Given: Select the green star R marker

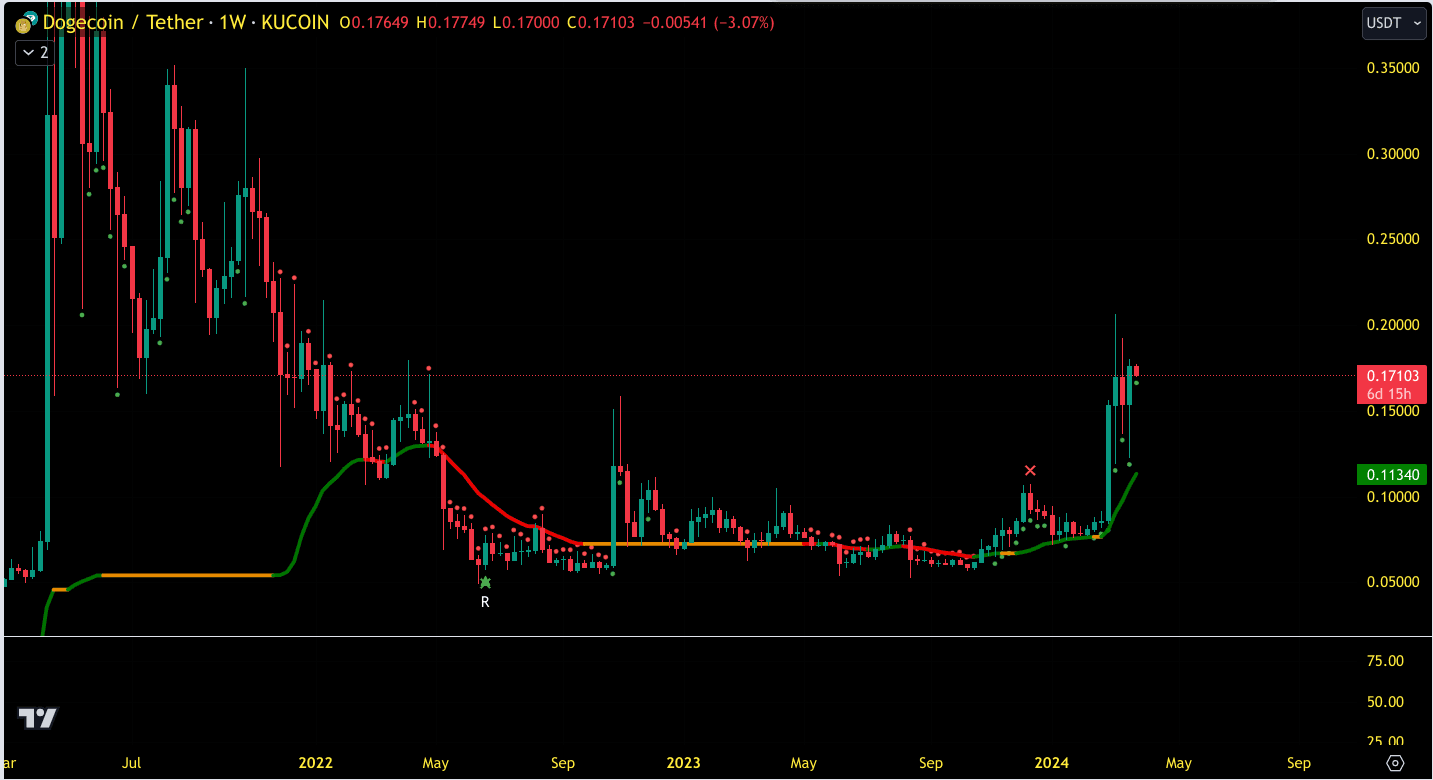Looking at the screenshot, I should 485,582.
